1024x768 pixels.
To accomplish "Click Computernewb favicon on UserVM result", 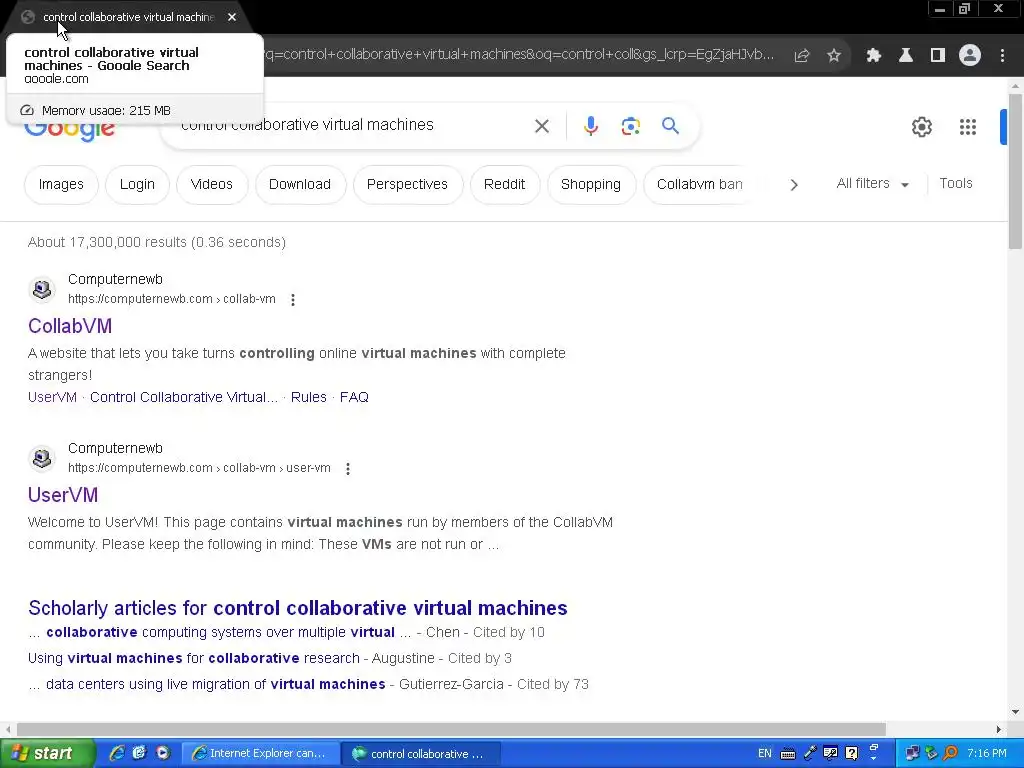I will point(42,458).
